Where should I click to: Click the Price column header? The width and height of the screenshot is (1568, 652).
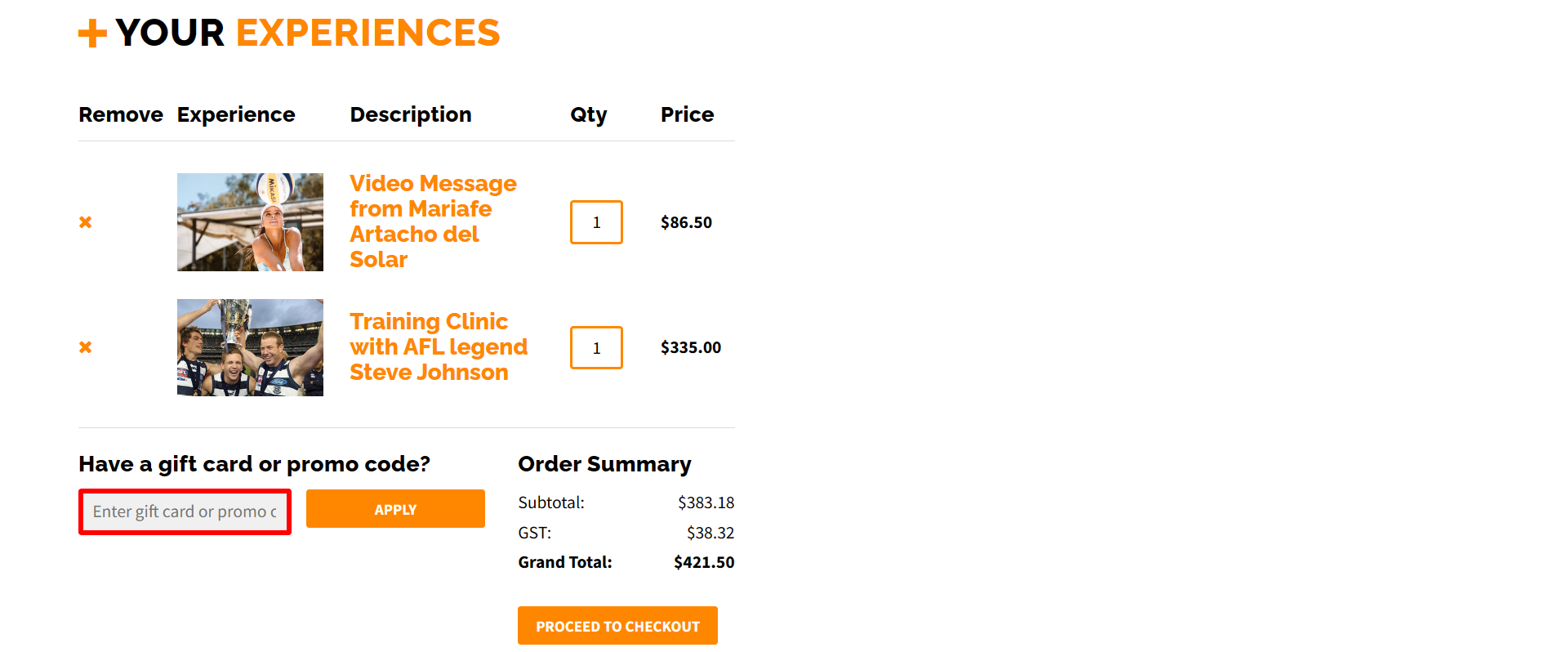[687, 114]
